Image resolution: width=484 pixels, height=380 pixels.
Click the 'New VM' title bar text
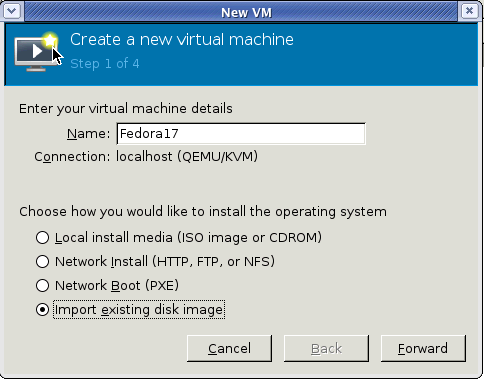click(x=246, y=13)
